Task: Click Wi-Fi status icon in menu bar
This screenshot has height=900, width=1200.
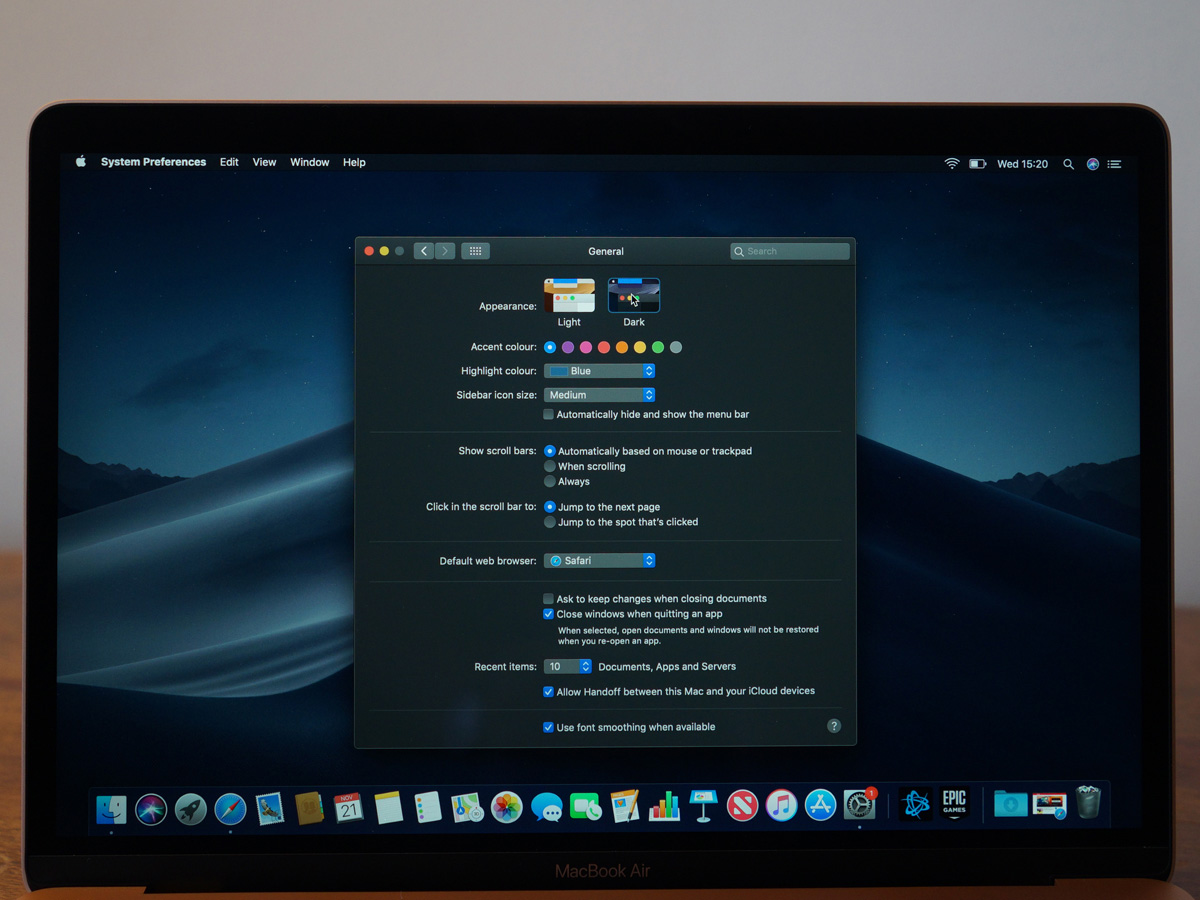Action: click(951, 164)
